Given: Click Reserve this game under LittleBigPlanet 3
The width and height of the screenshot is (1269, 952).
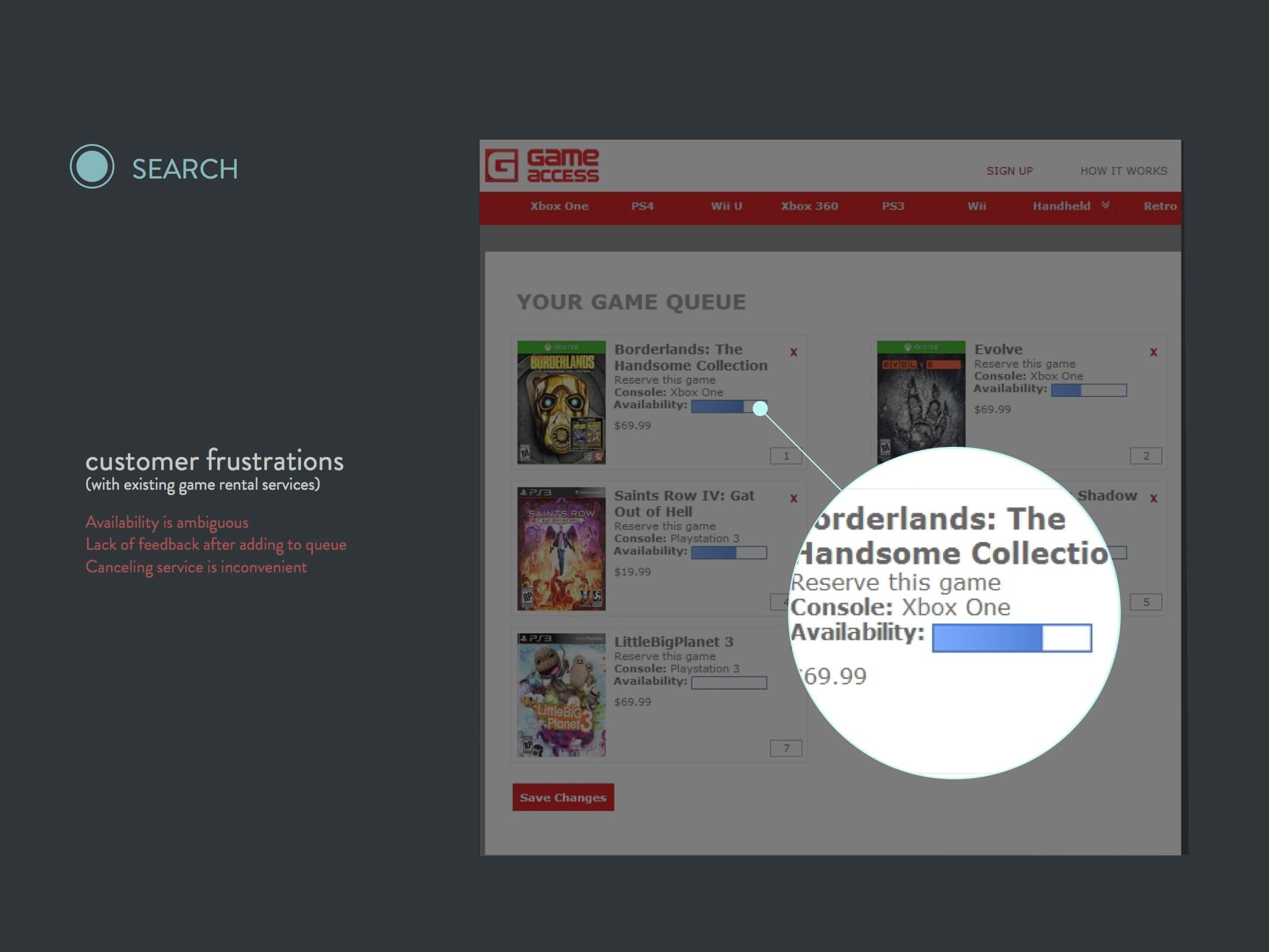Looking at the screenshot, I should (x=665, y=656).
